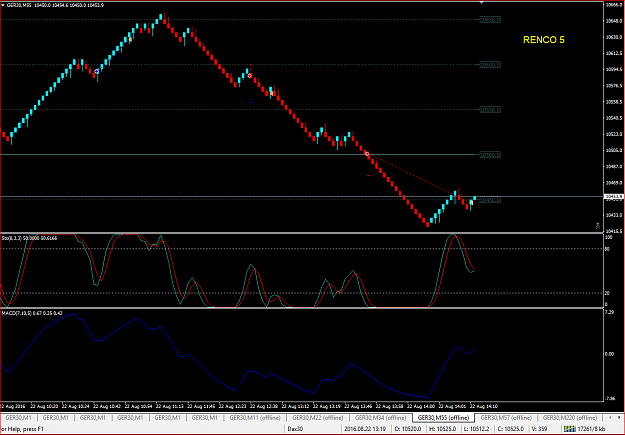Viewport: 625px width, 435px height.
Task: Select the 10450.0 horizontal level label
Action: [x=490, y=200]
